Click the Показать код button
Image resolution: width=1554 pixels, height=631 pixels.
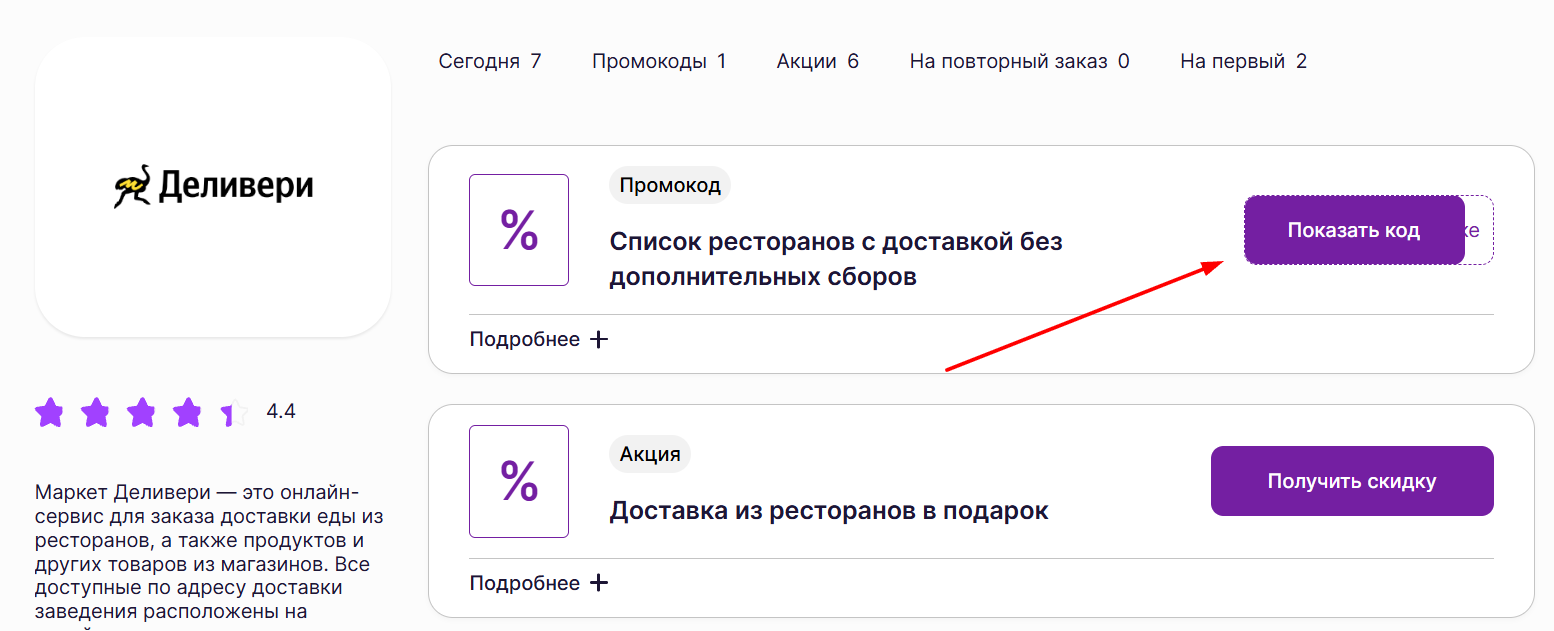(1354, 229)
